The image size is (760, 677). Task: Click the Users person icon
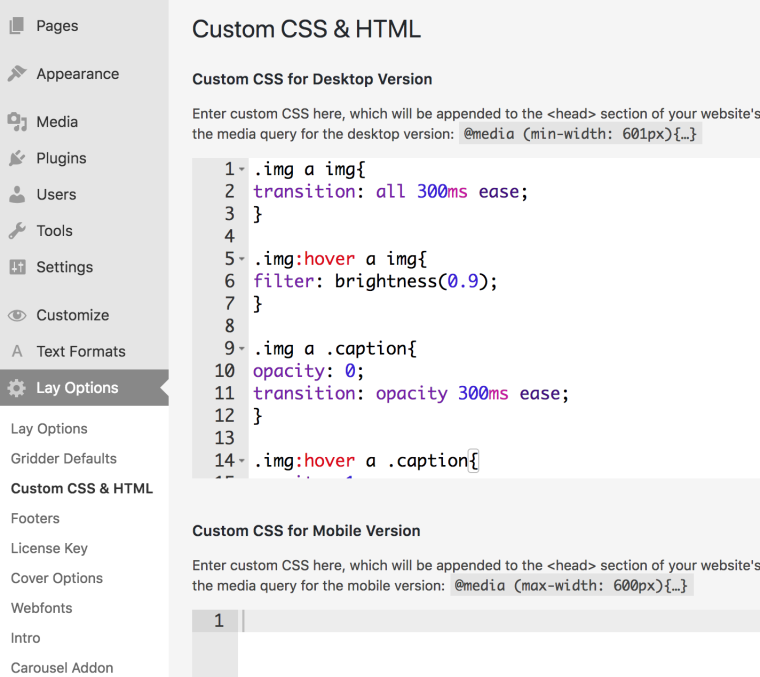click(x=17, y=195)
